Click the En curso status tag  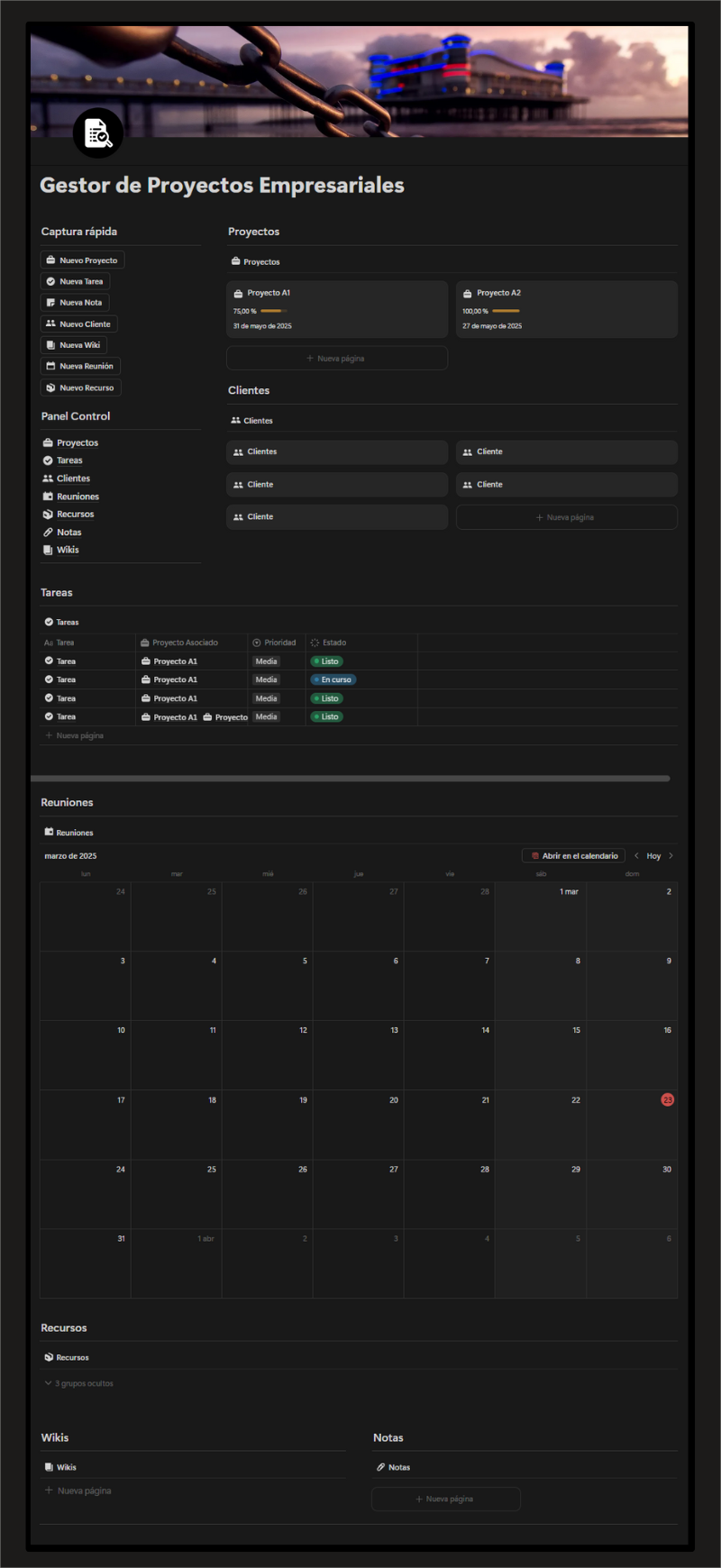333,680
